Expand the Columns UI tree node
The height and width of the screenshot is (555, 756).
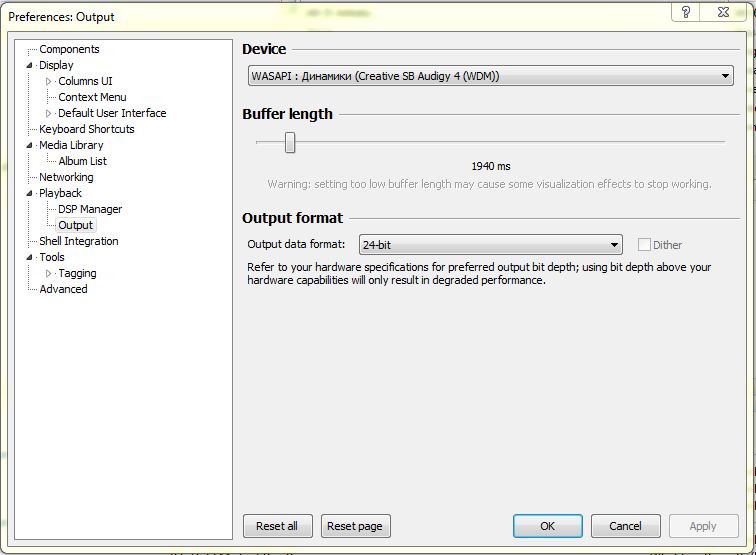point(48,81)
